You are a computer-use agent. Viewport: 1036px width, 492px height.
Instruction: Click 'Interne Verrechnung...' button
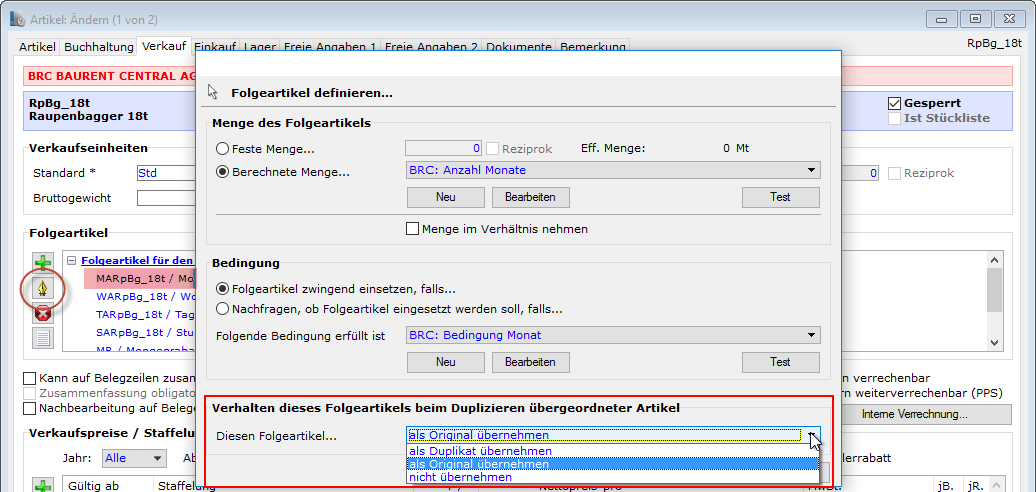[x=914, y=414]
